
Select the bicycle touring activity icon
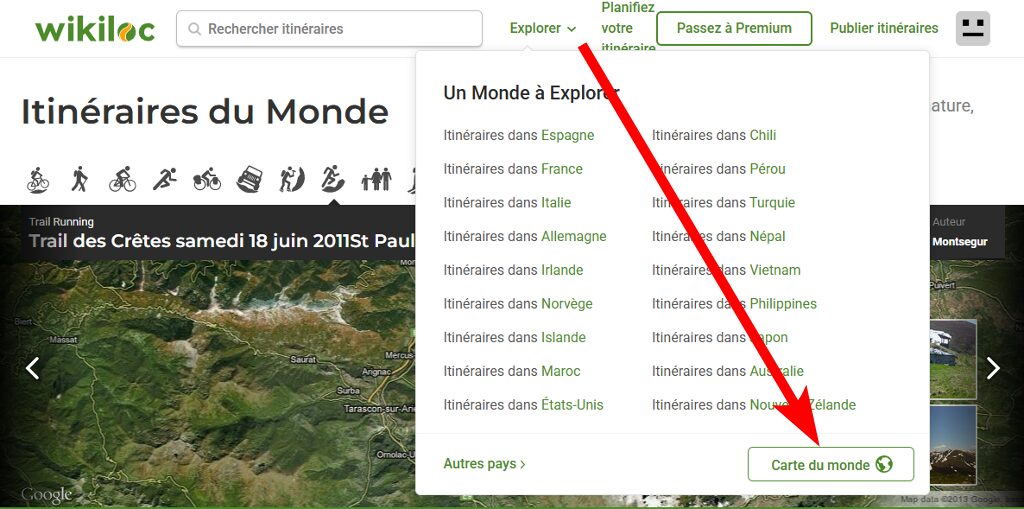point(207,179)
